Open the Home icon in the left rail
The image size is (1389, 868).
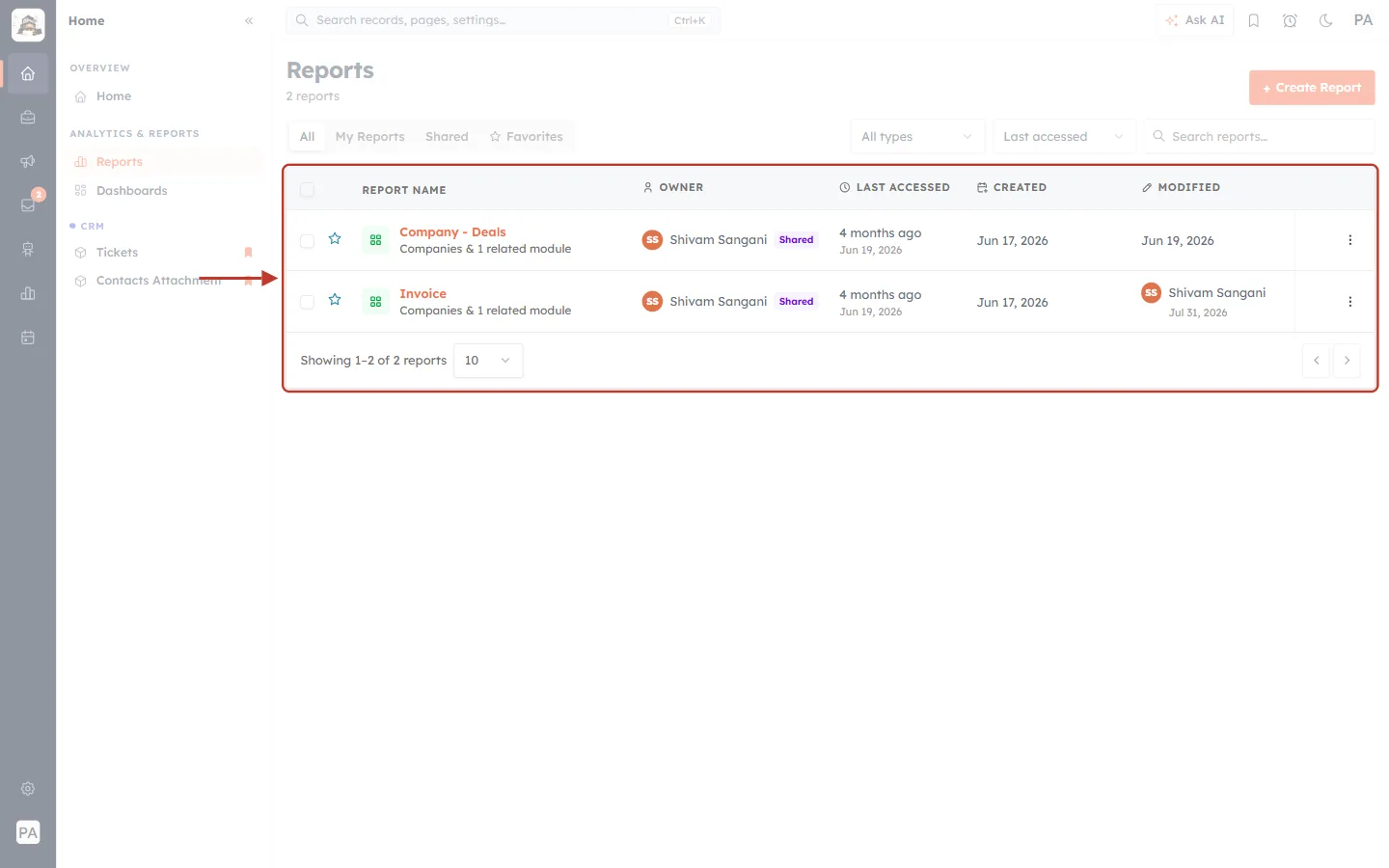tap(28, 73)
